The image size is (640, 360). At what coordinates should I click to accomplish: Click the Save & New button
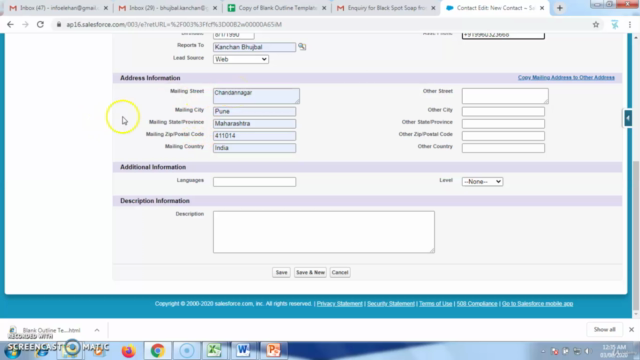pos(310,272)
